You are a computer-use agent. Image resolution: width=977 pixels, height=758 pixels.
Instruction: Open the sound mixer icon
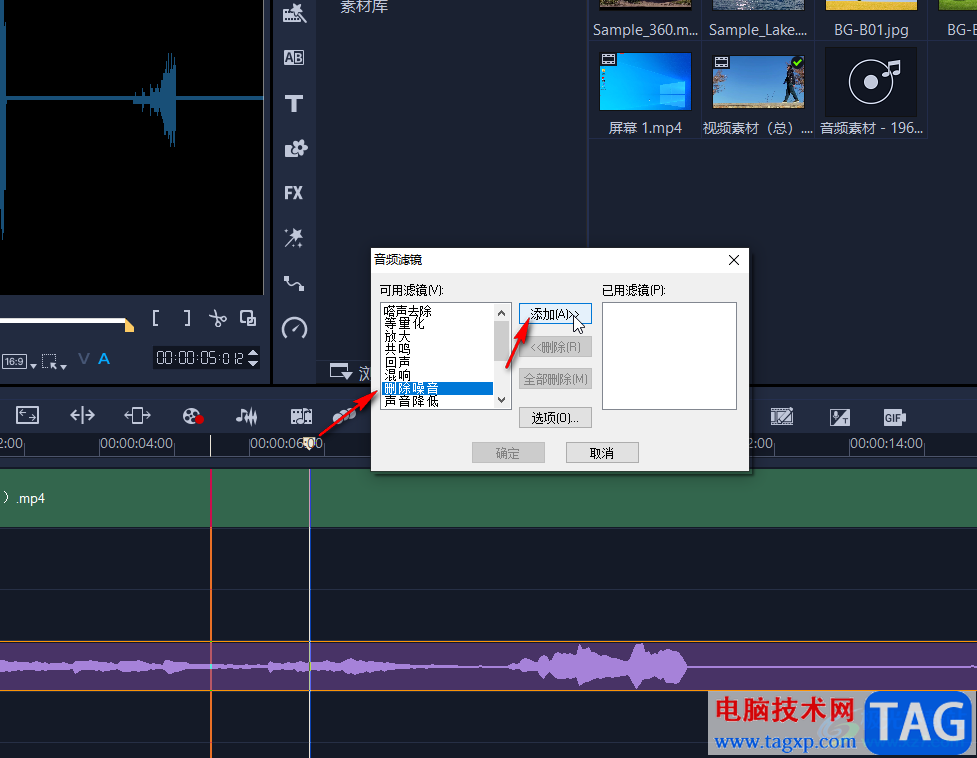point(247,416)
